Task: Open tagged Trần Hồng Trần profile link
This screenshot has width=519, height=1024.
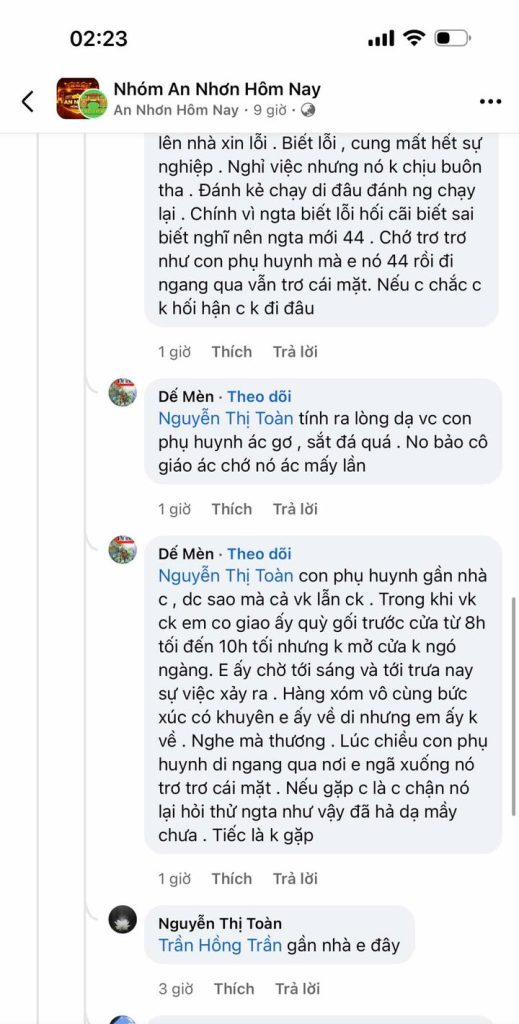Action: [220, 945]
